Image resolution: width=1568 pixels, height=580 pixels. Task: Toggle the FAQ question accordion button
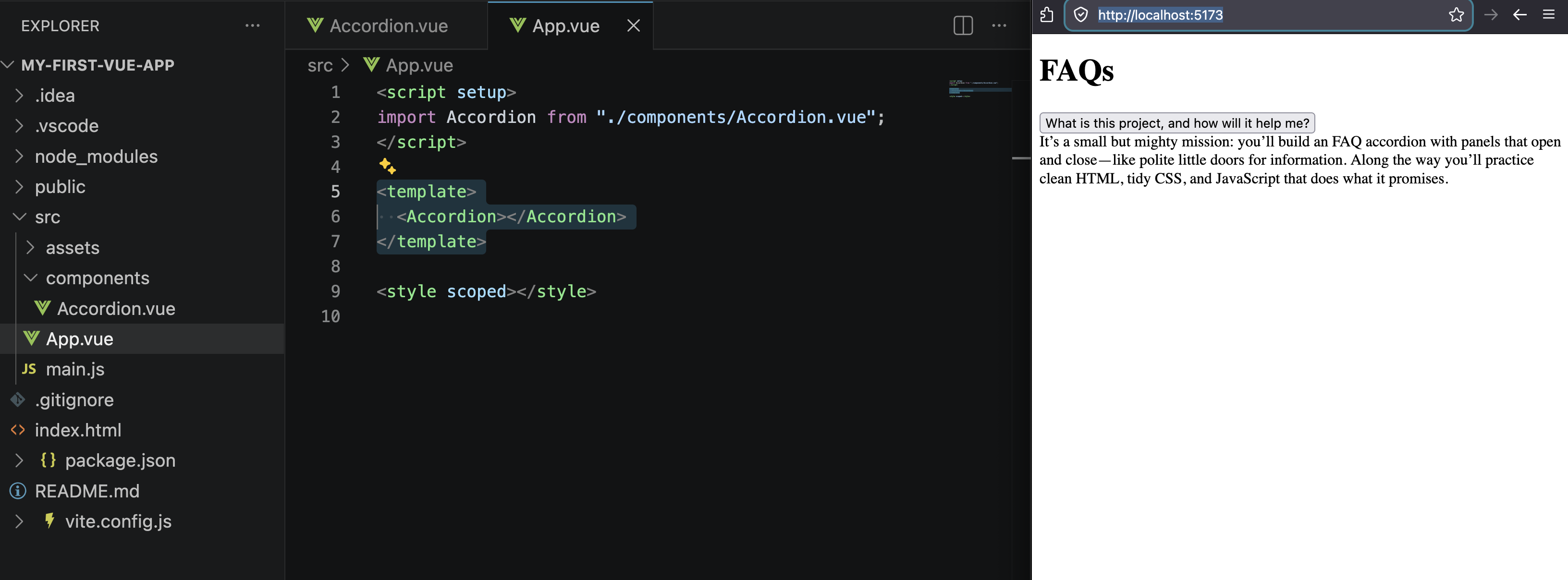coord(1176,123)
